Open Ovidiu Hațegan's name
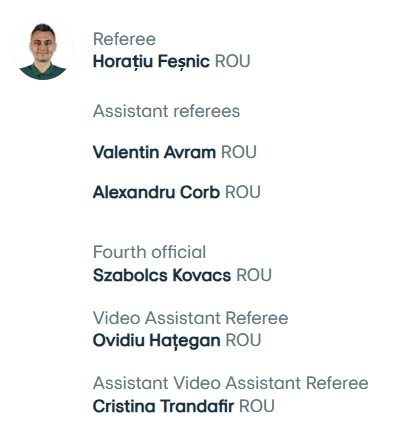The width and height of the screenshot is (414, 444). 157,341
